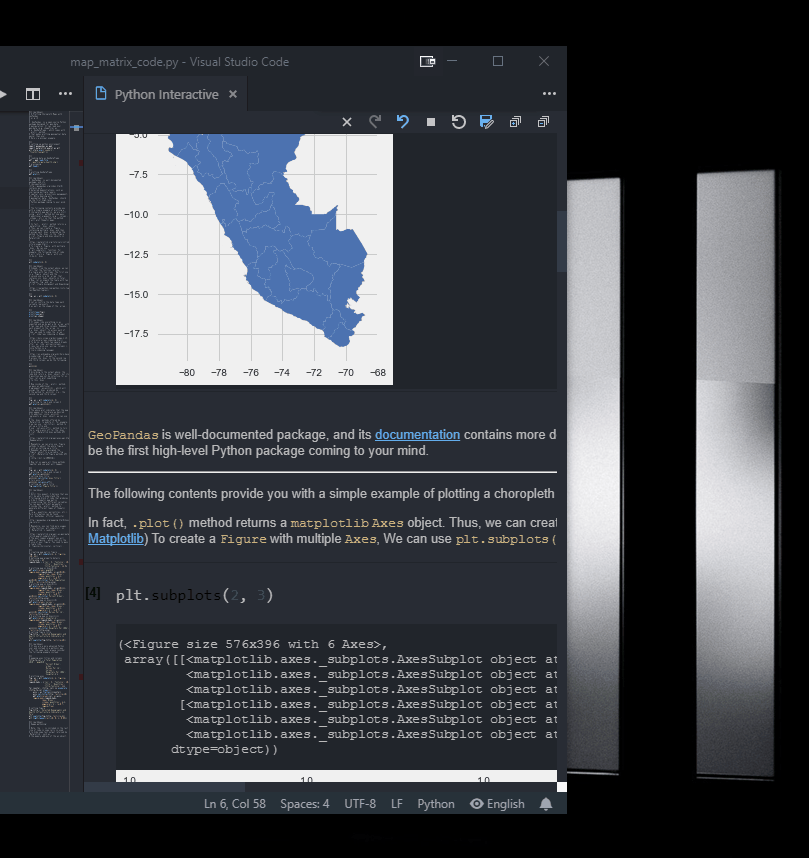Click the GeoPandas inline code word
Image resolution: width=809 pixels, height=858 pixels.
[x=123, y=435]
